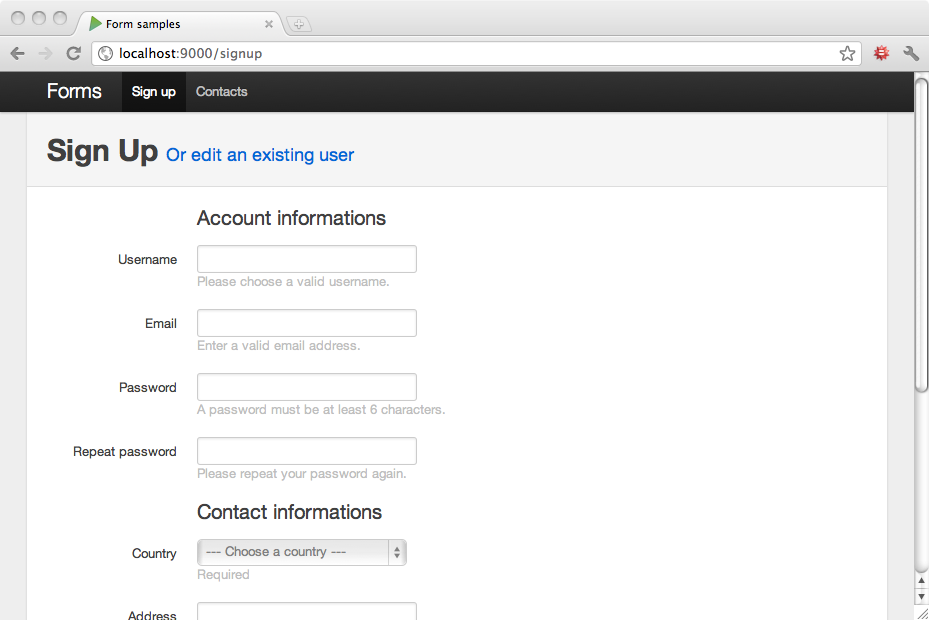Click the browser forward arrow
Screen dimensions: 929x620
pyautogui.click(x=45, y=54)
